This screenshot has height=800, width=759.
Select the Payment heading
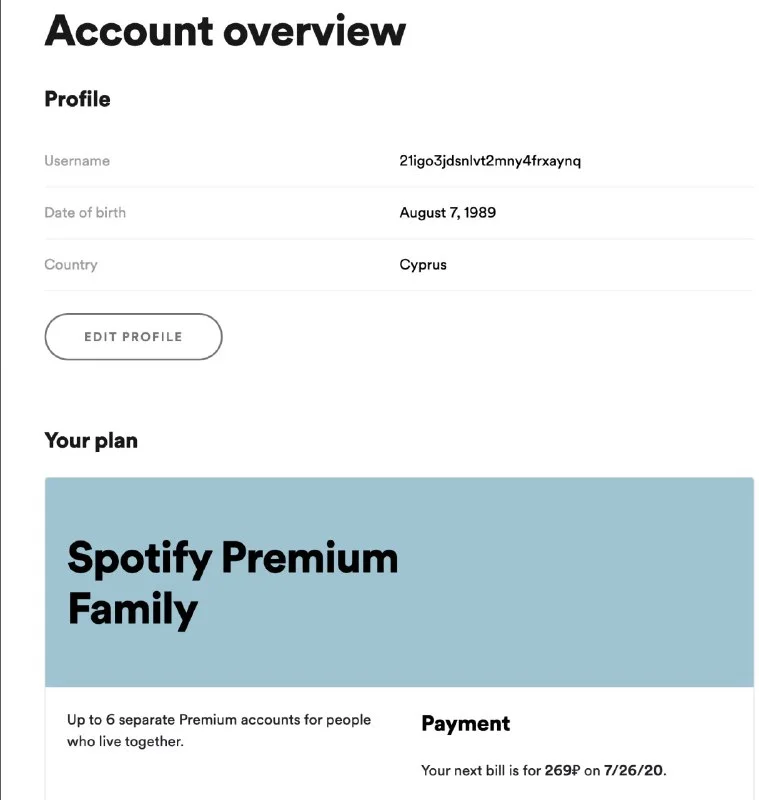pyautogui.click(x=465, y=724)
